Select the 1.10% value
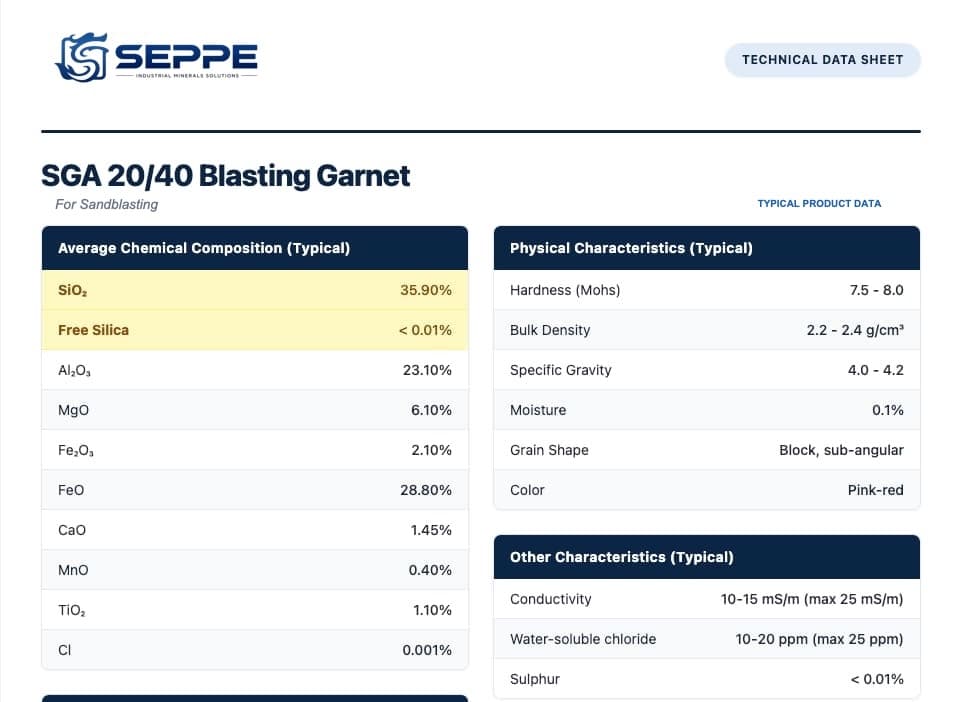Screen dimensions: 960x702 432,610
